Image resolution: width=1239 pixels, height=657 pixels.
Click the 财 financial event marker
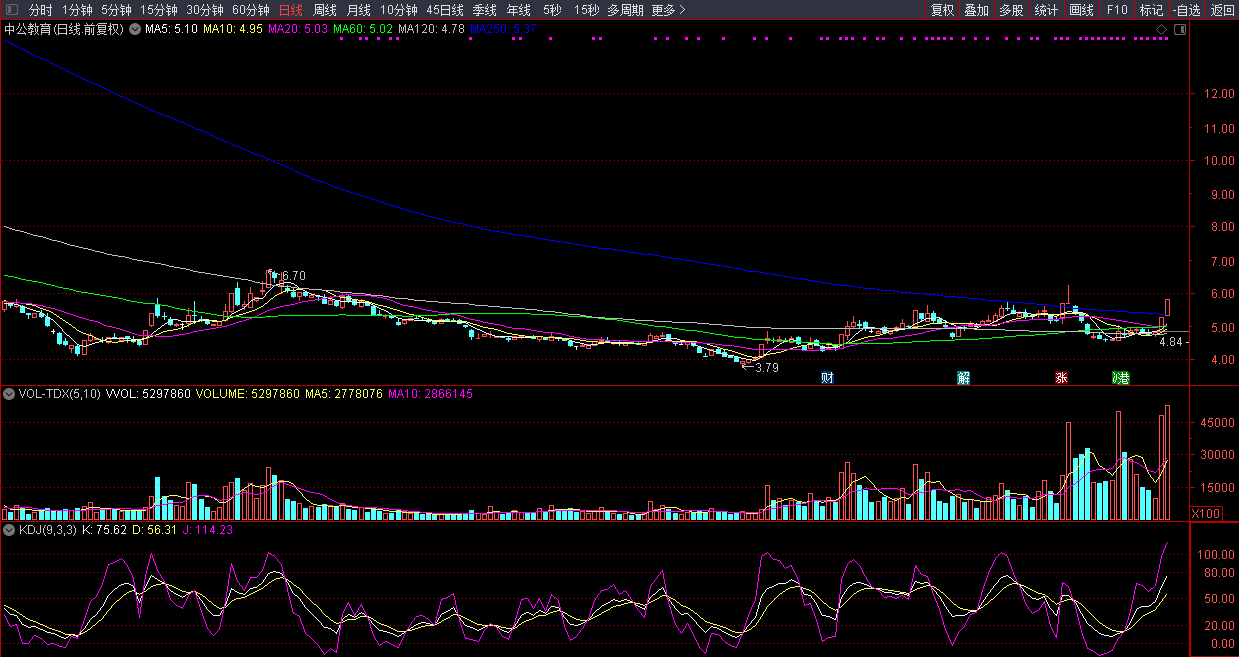827,378
